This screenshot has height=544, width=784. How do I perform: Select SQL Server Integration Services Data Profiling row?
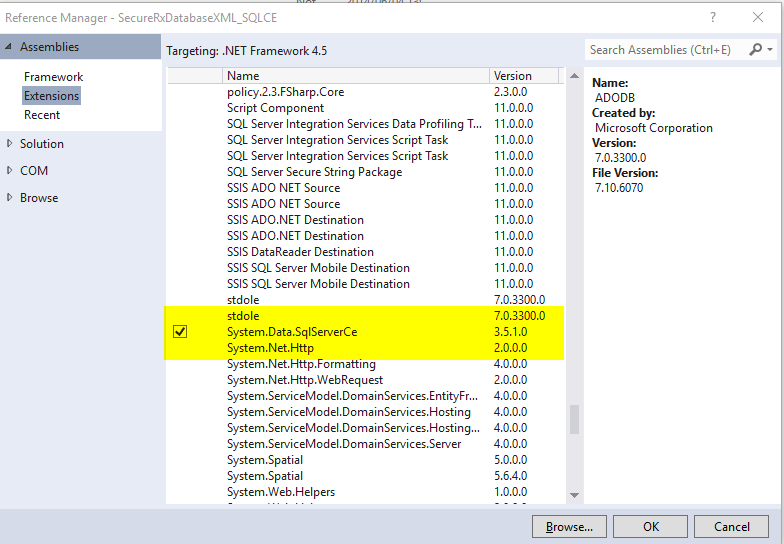click(365, 124)
